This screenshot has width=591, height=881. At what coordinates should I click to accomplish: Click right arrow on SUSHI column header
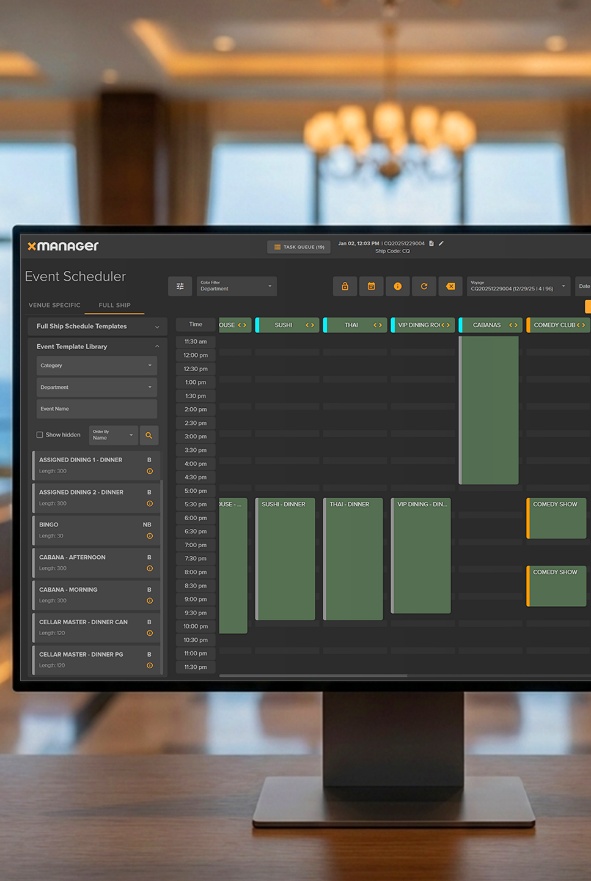[312, 325]
